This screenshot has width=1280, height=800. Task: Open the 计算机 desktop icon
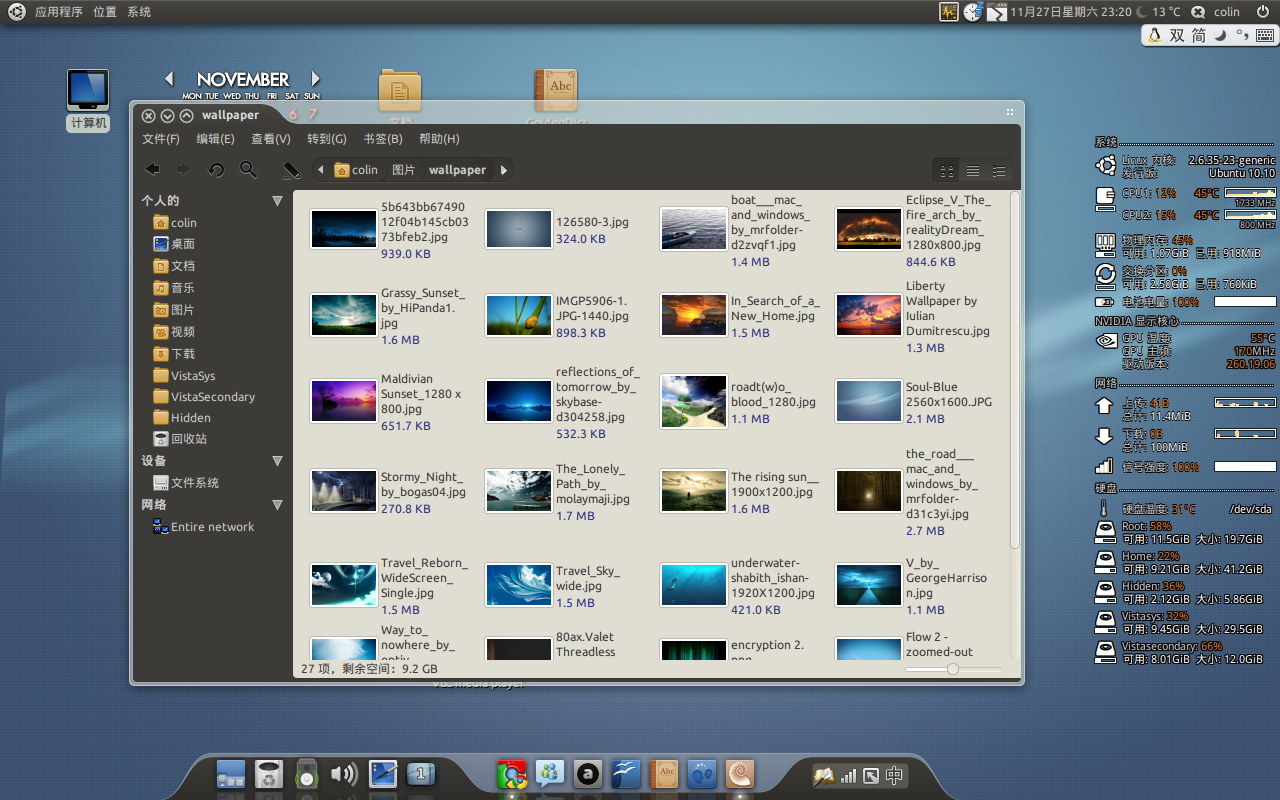click(x=88, y=100)
